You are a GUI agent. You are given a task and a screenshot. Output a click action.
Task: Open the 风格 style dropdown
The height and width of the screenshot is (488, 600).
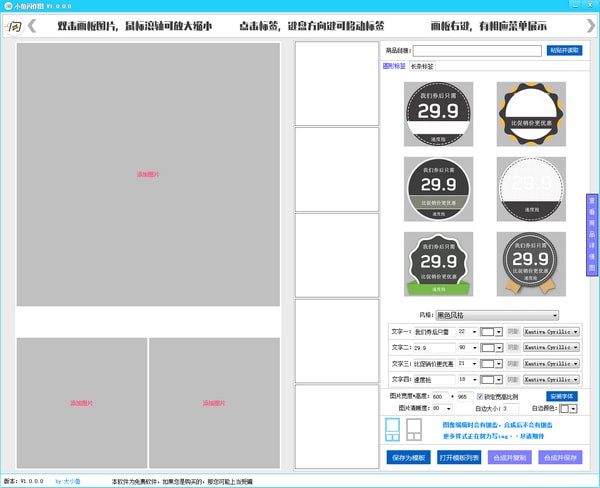(x=497, y=315)
